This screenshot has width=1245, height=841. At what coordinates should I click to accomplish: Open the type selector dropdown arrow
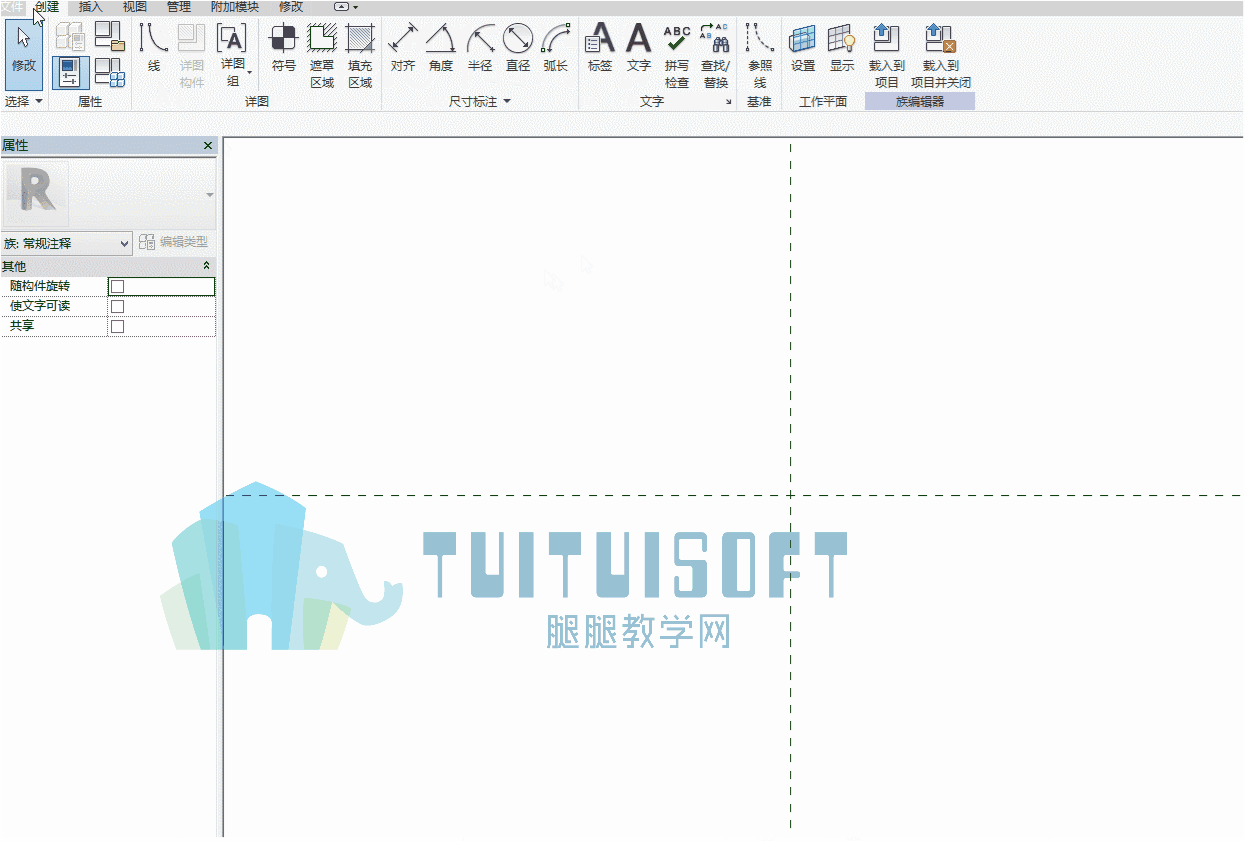tap(210, 195)
